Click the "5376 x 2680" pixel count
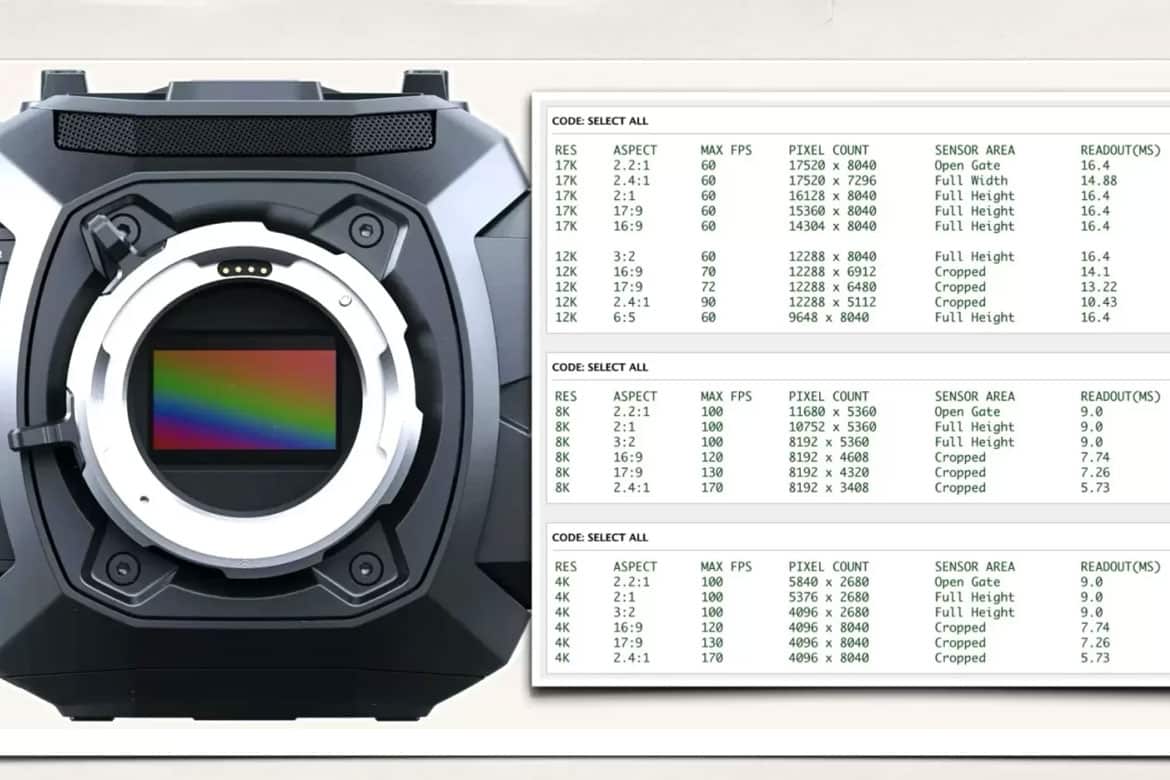 click(828, 597)
